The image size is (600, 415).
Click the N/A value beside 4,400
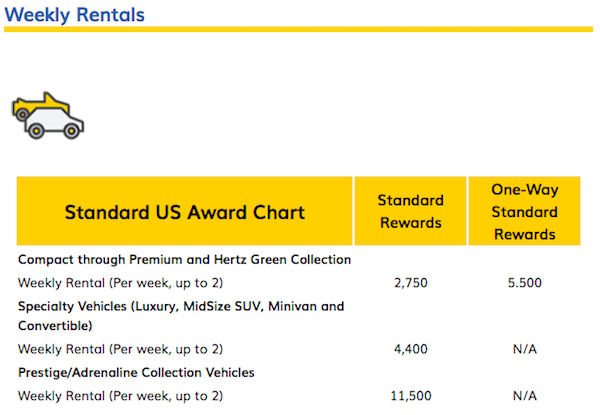point(524,350)
